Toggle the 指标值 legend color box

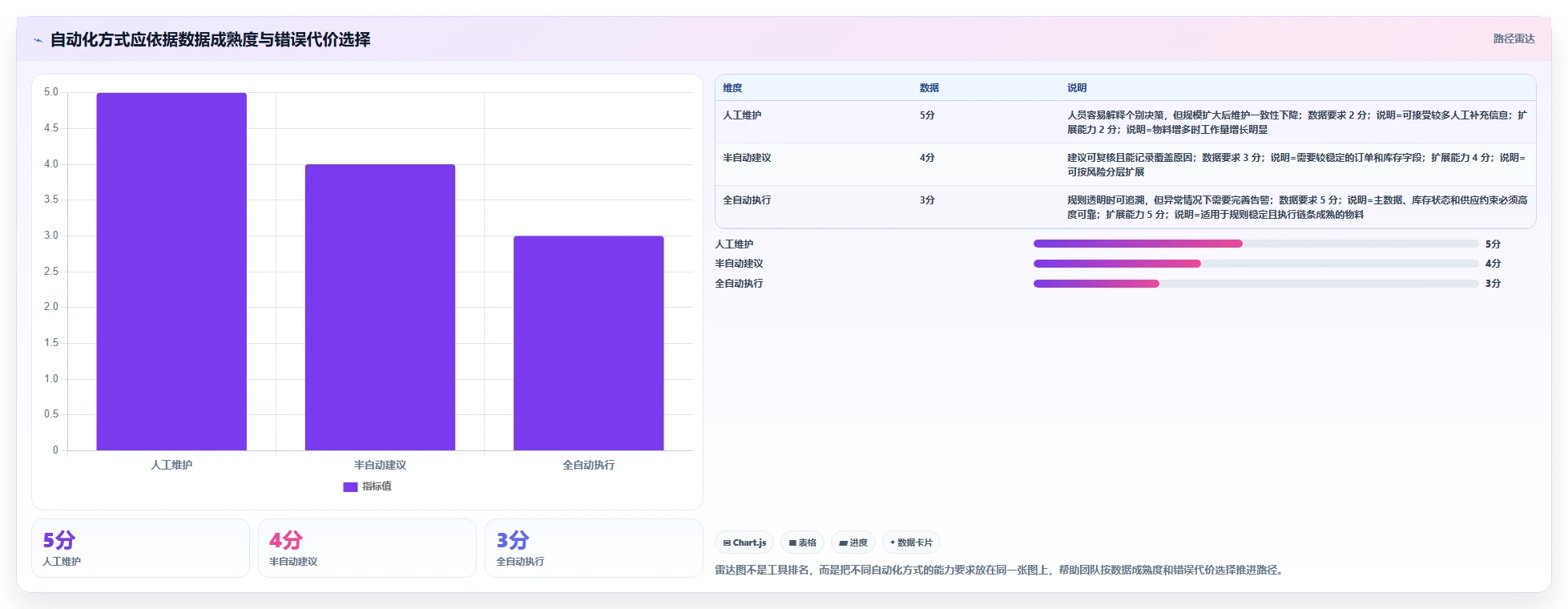tap(350, 486)
